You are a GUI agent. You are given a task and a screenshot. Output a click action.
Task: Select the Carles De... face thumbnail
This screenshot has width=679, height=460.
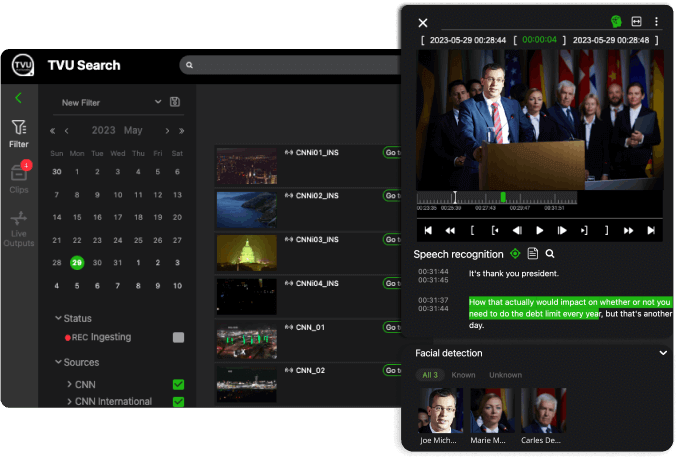click(x=543, y=411)
